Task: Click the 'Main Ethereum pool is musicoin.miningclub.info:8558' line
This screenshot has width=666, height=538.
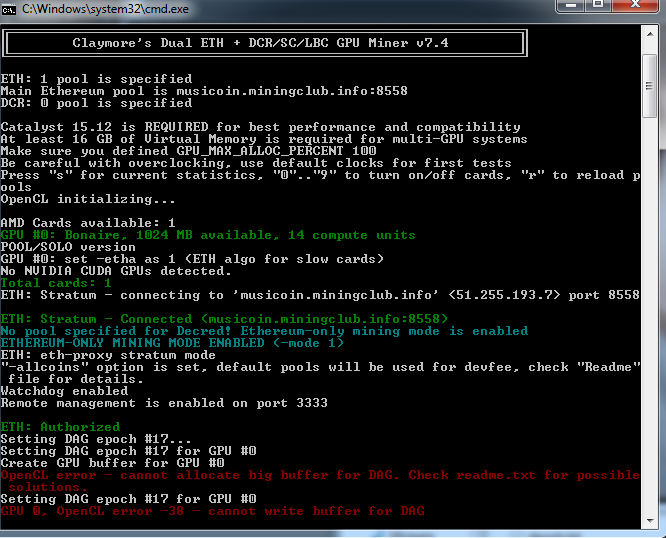Action: click(204, 91)
